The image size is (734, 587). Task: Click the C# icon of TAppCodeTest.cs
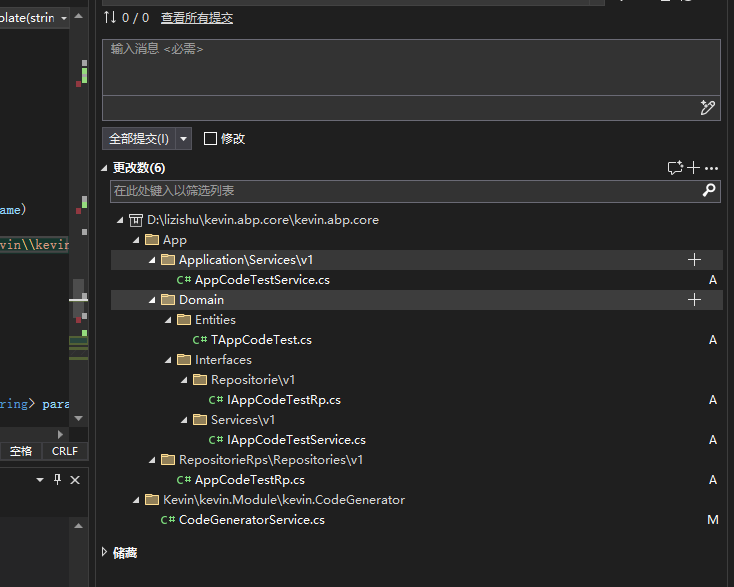point(199,340)
